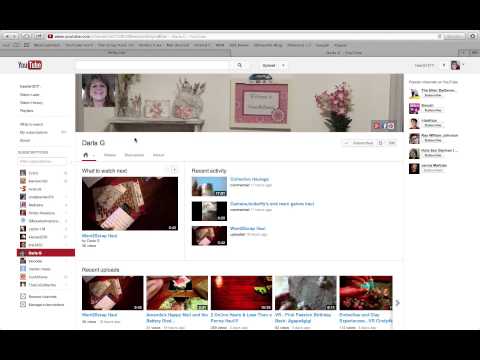Viewport: 480px width, 360px height.
Task: Open the second Recent activity thumbnail
Action: pos(209,211)
